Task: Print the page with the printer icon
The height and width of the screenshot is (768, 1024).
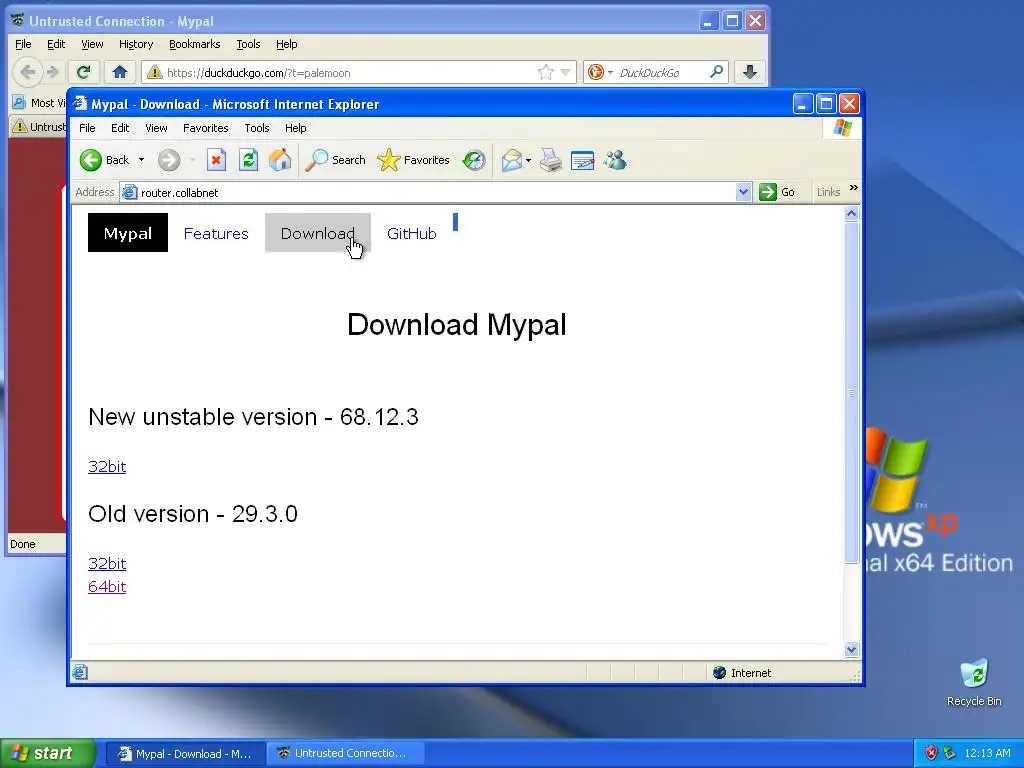Action: point(551,160)
